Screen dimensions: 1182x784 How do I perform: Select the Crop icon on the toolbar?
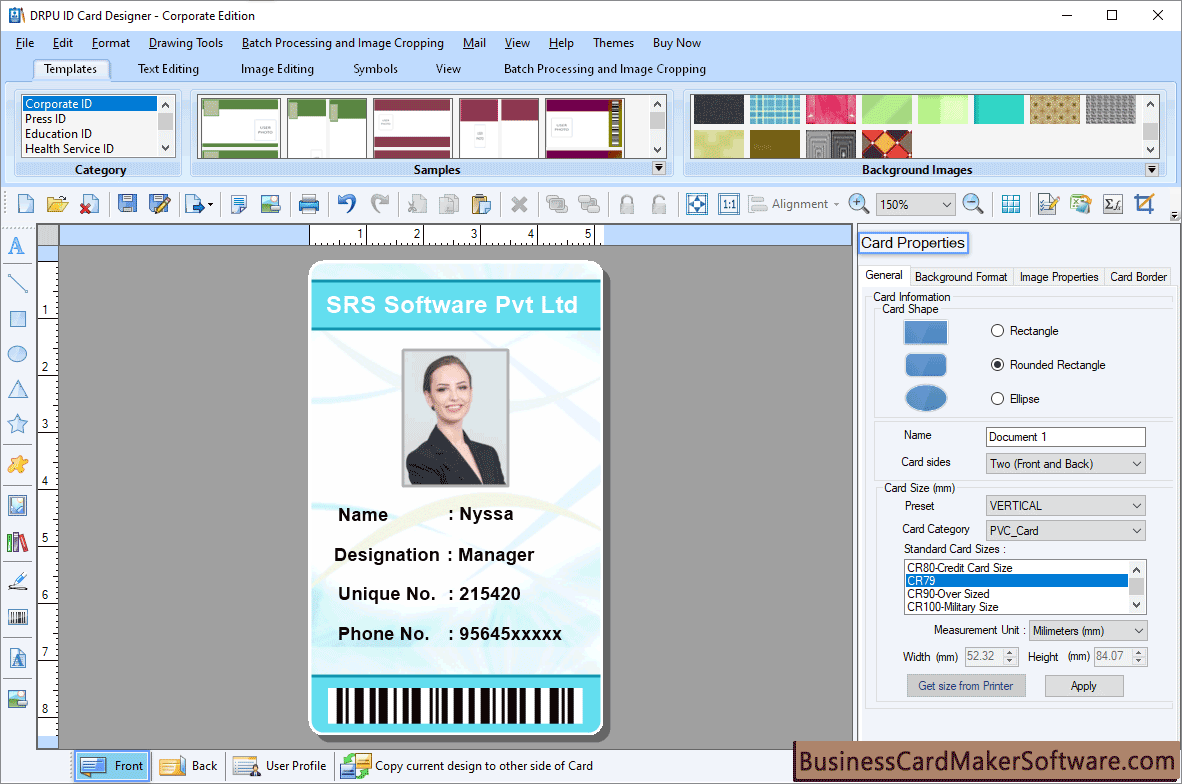click(x=1145, y=203)
